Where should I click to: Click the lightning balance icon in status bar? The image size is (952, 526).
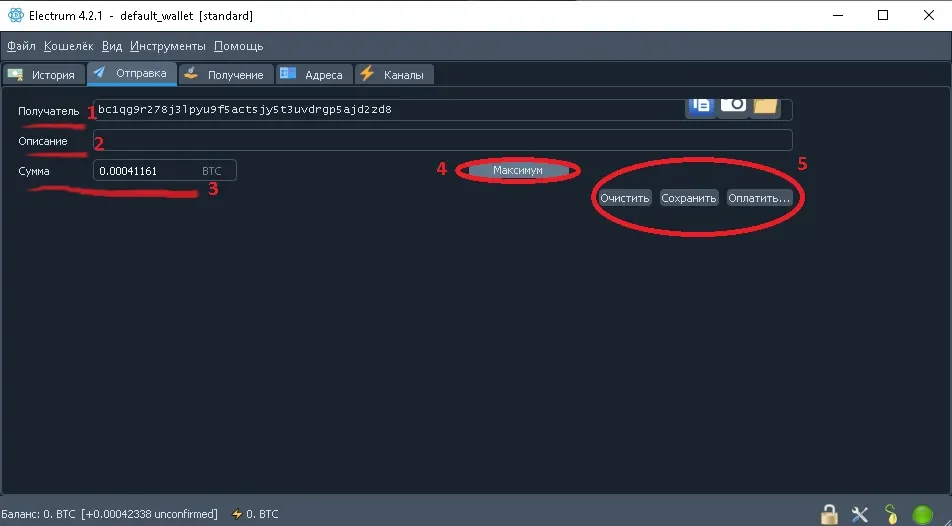[237, 514]
